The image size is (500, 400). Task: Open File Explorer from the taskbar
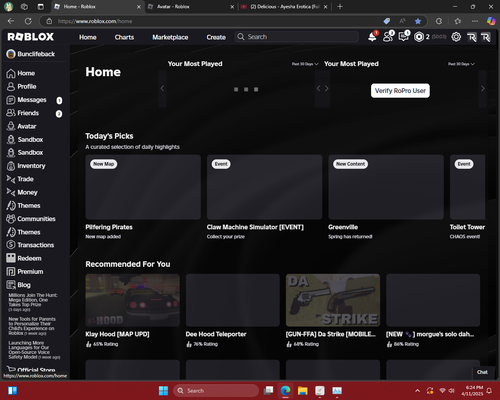tap(303, 391)
